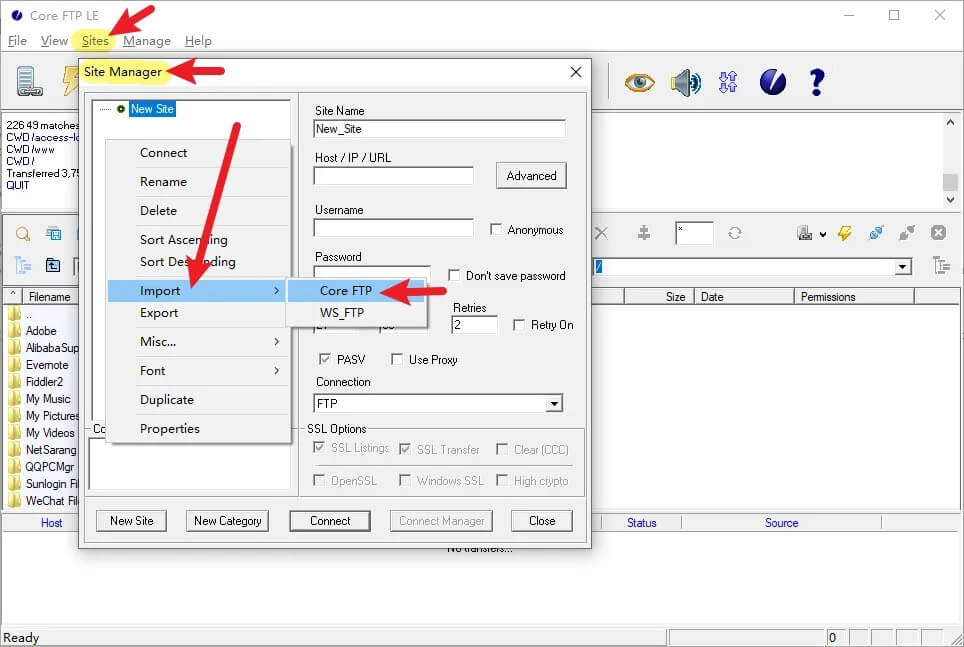This screenshot has height=647, width=964.
Task: Click the Site Name field
Action: point(439,129)
